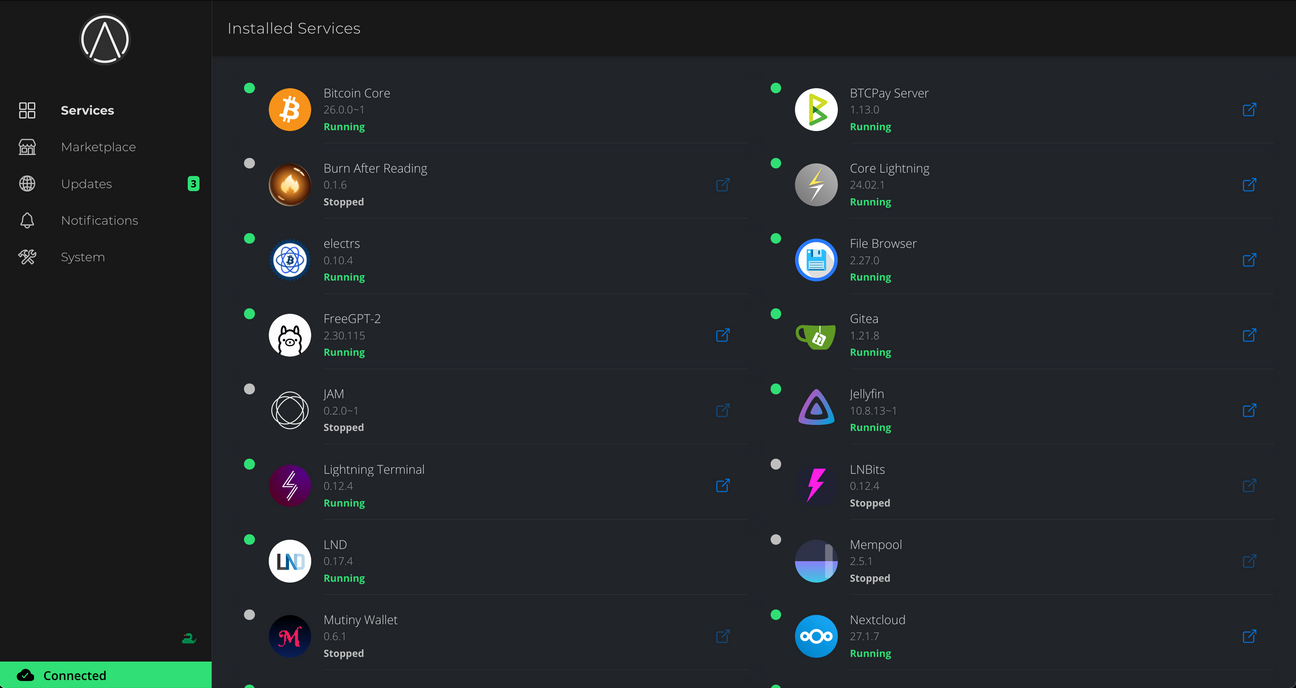Click the FreeGPT-2 app icon

pyautogui.click(x=289, y=334)
